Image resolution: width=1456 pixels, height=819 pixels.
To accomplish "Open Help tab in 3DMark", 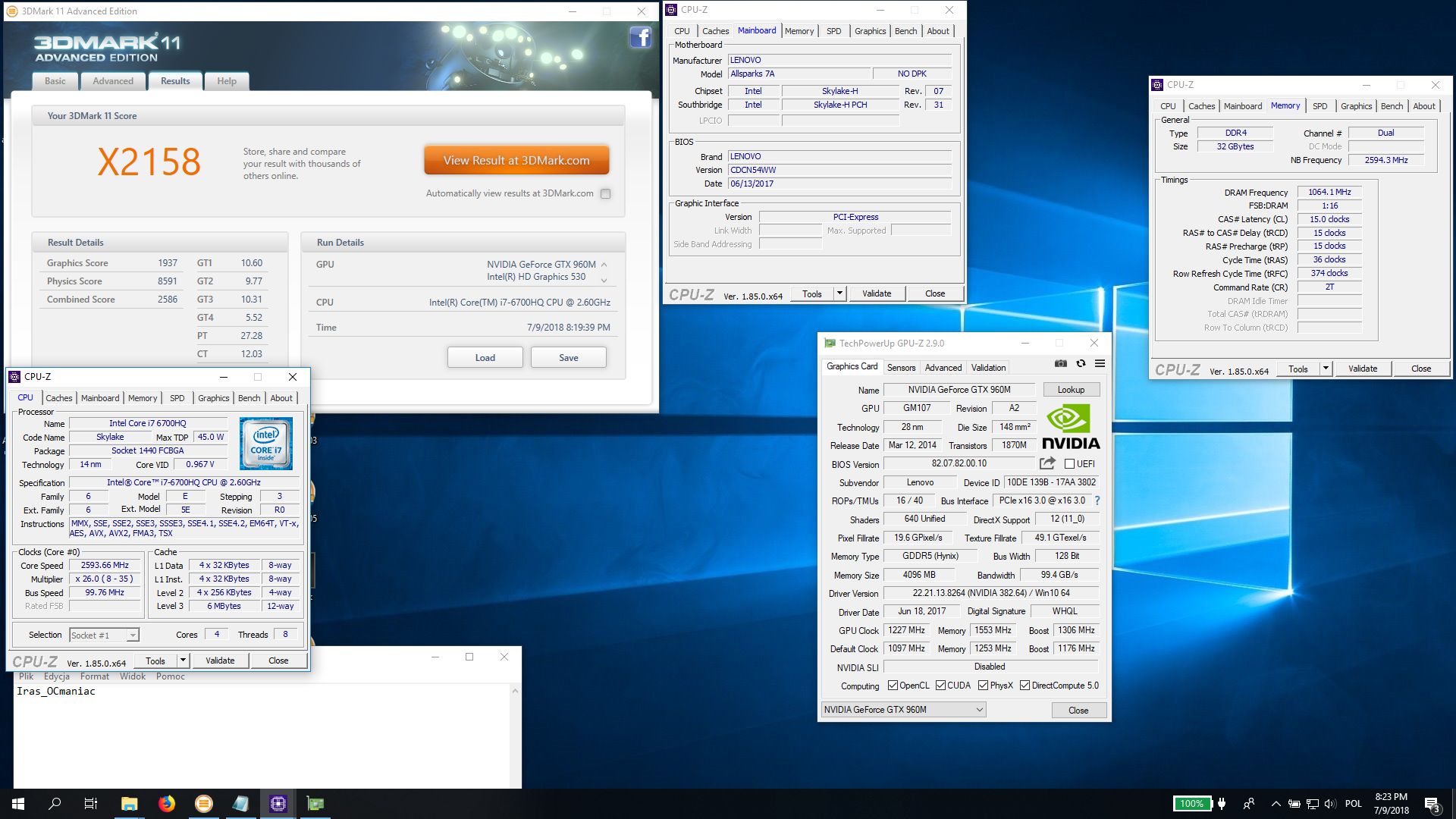I will click(227, 81).
